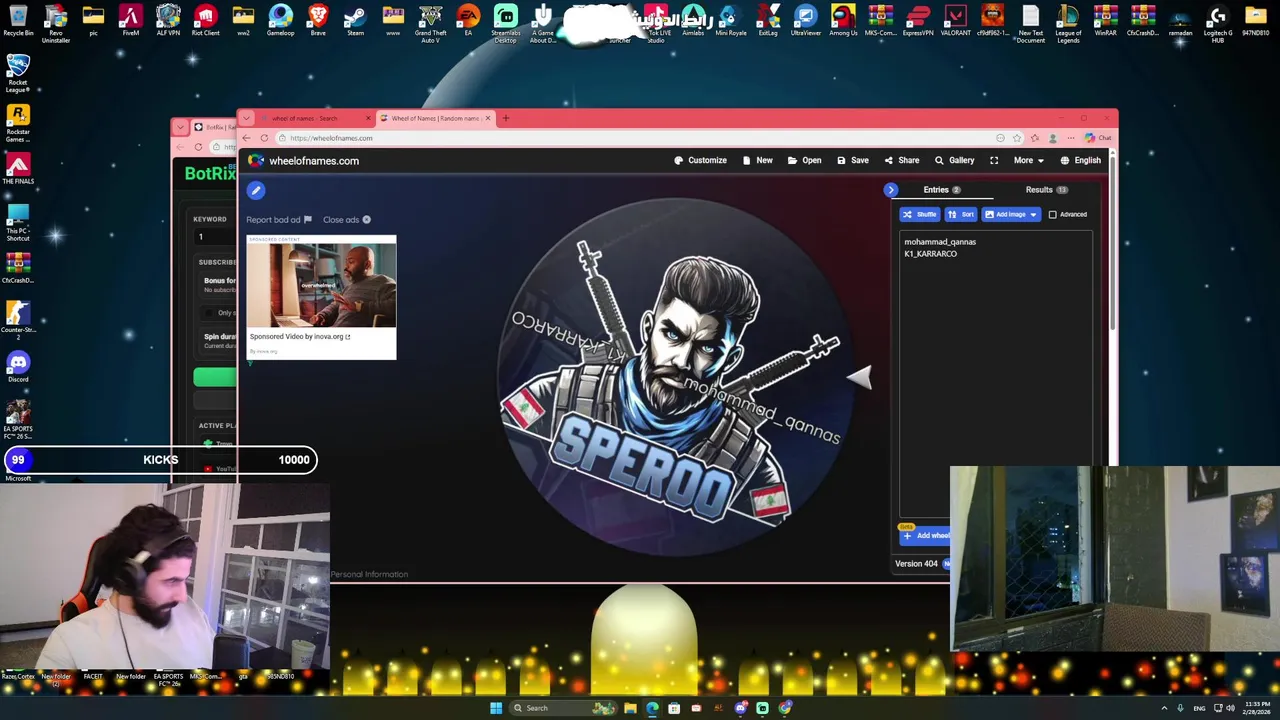Open Rockstar Games desktop shortcut
This screenshot has width=1280, height=720.
pos(18,124)
